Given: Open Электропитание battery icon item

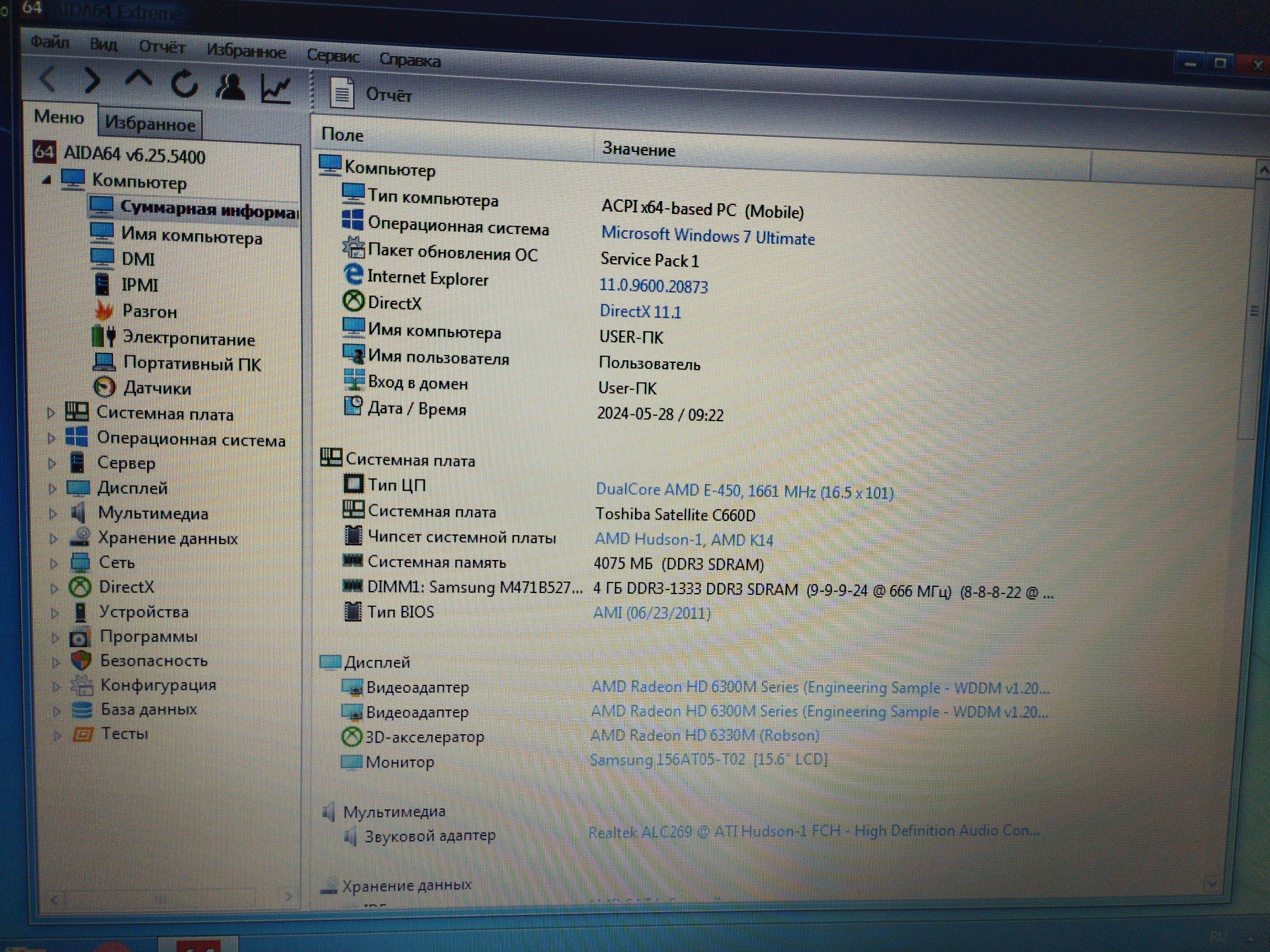Looking at the screenshot, I should [x=103, y=337].
